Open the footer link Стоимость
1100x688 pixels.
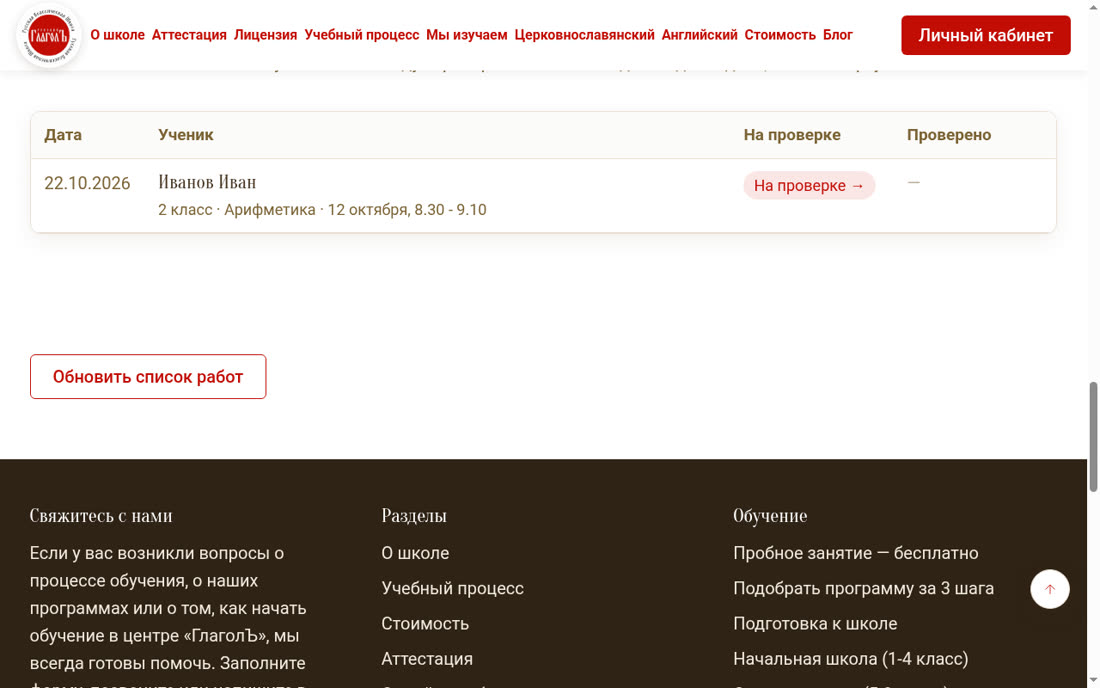click(x=425, y=623)
